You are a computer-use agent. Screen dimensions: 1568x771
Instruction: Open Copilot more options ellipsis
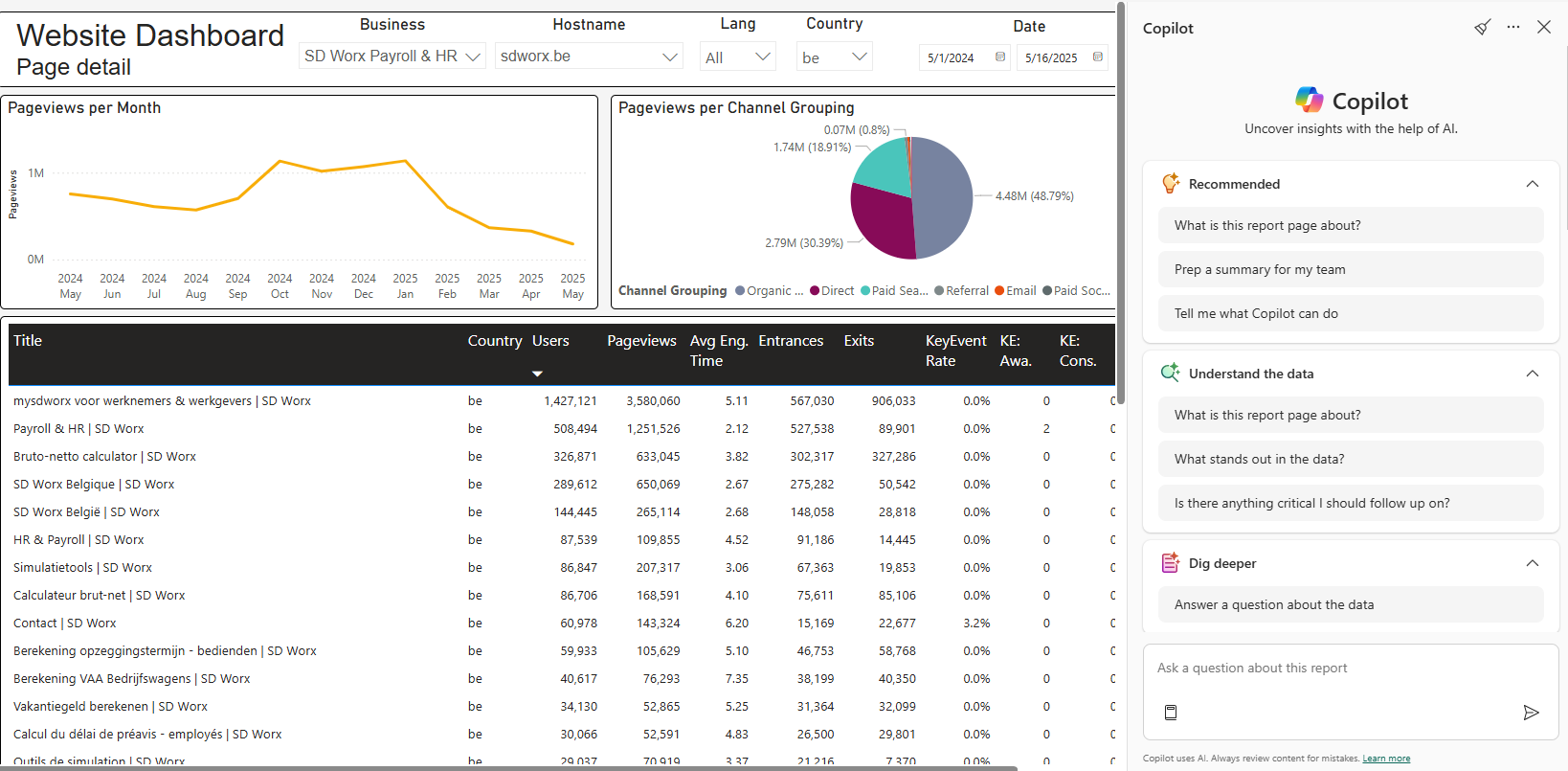coord(1513,27)
